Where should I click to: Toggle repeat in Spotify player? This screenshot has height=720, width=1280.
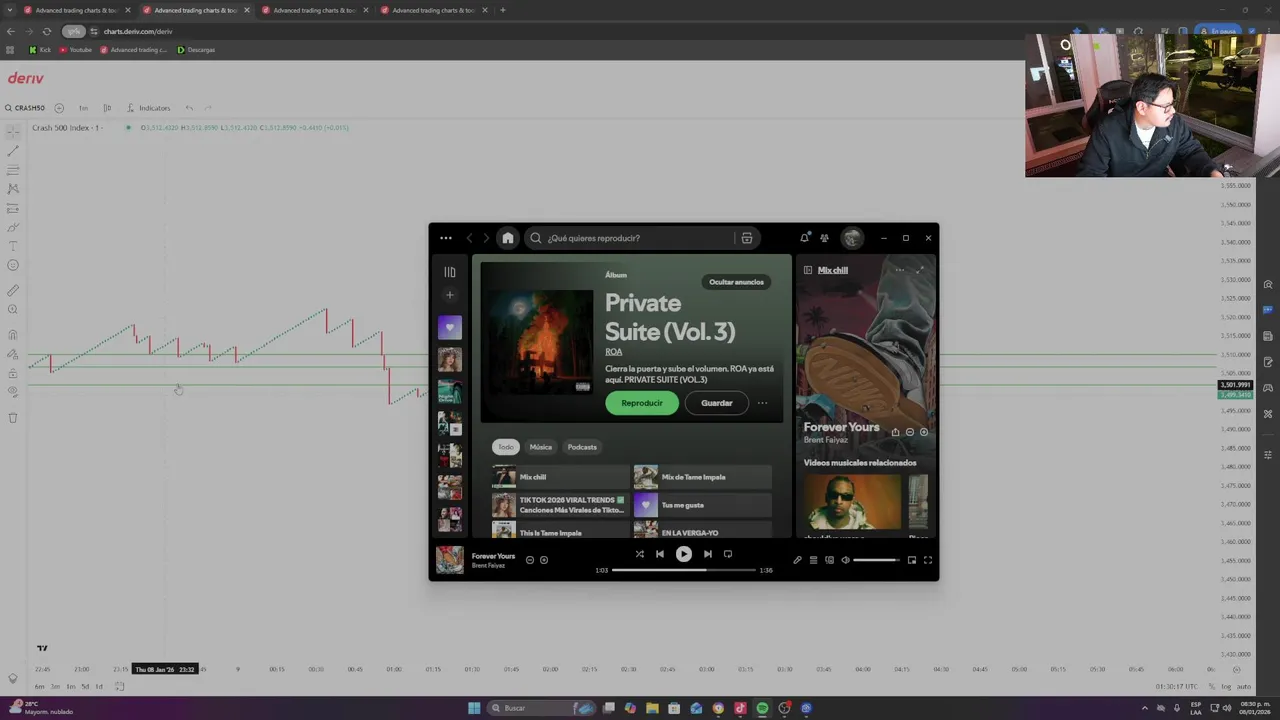(728, 554)
